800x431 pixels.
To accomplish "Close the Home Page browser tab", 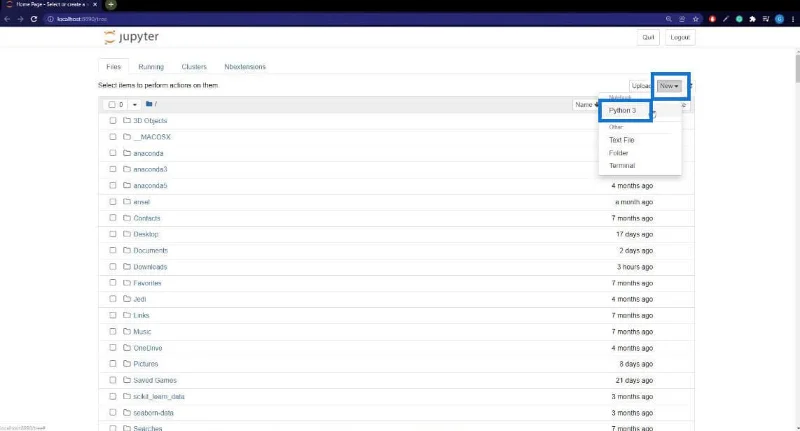I will 95,5.
